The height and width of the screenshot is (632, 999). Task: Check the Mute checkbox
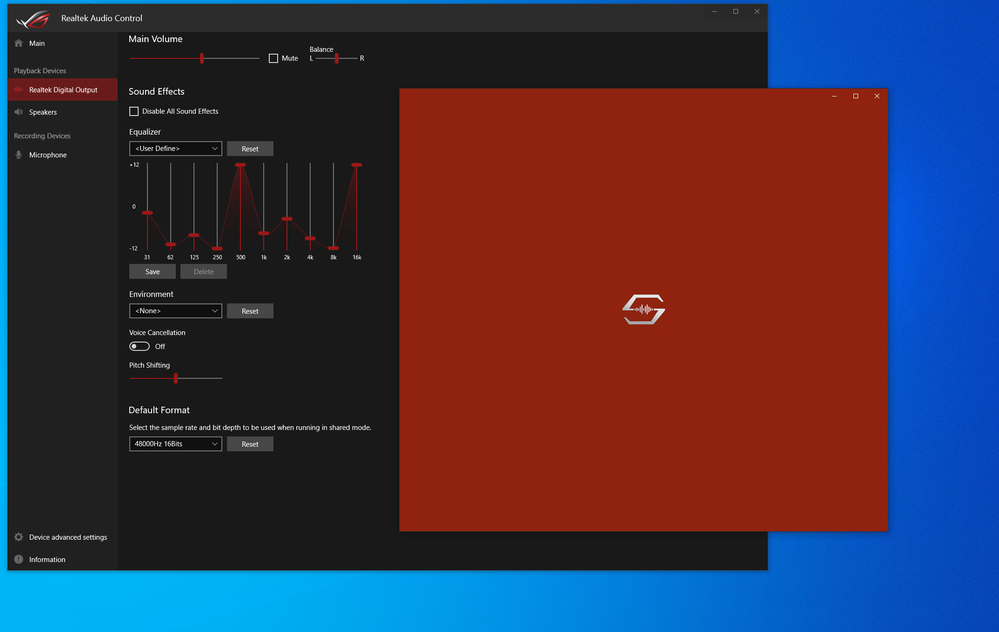click(273, 59)
